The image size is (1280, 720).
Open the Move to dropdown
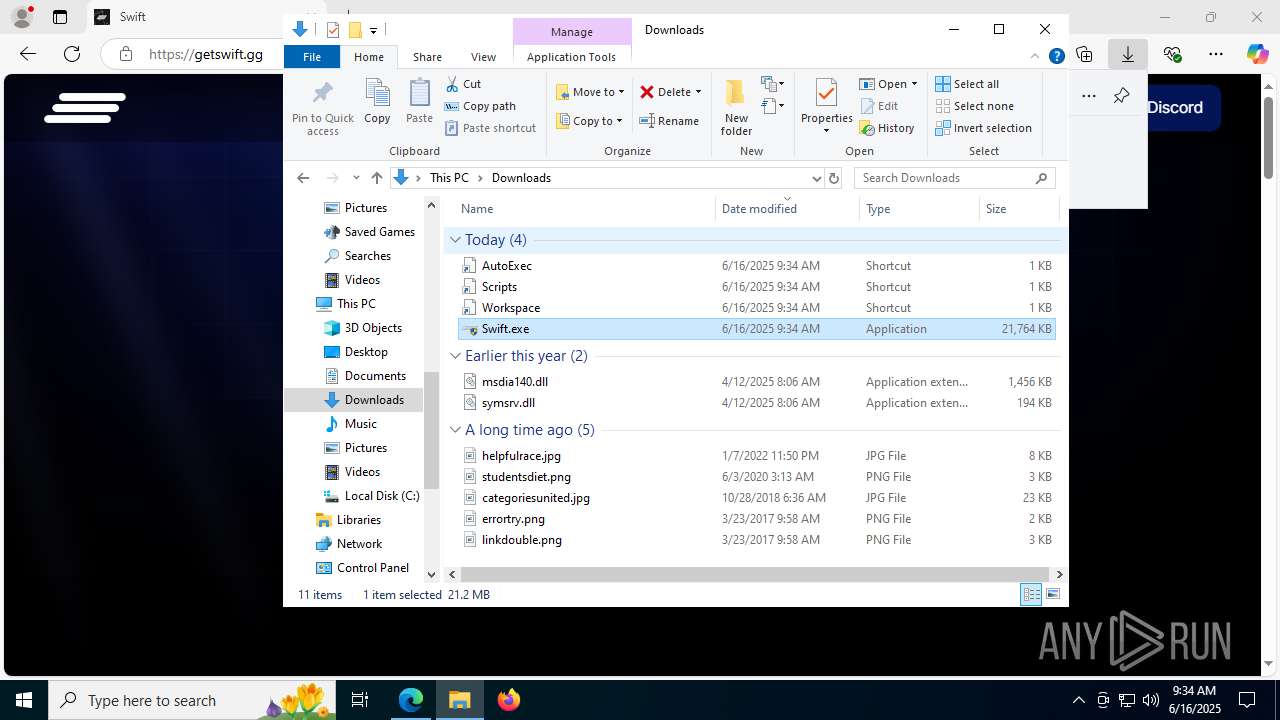coord(590,92)
